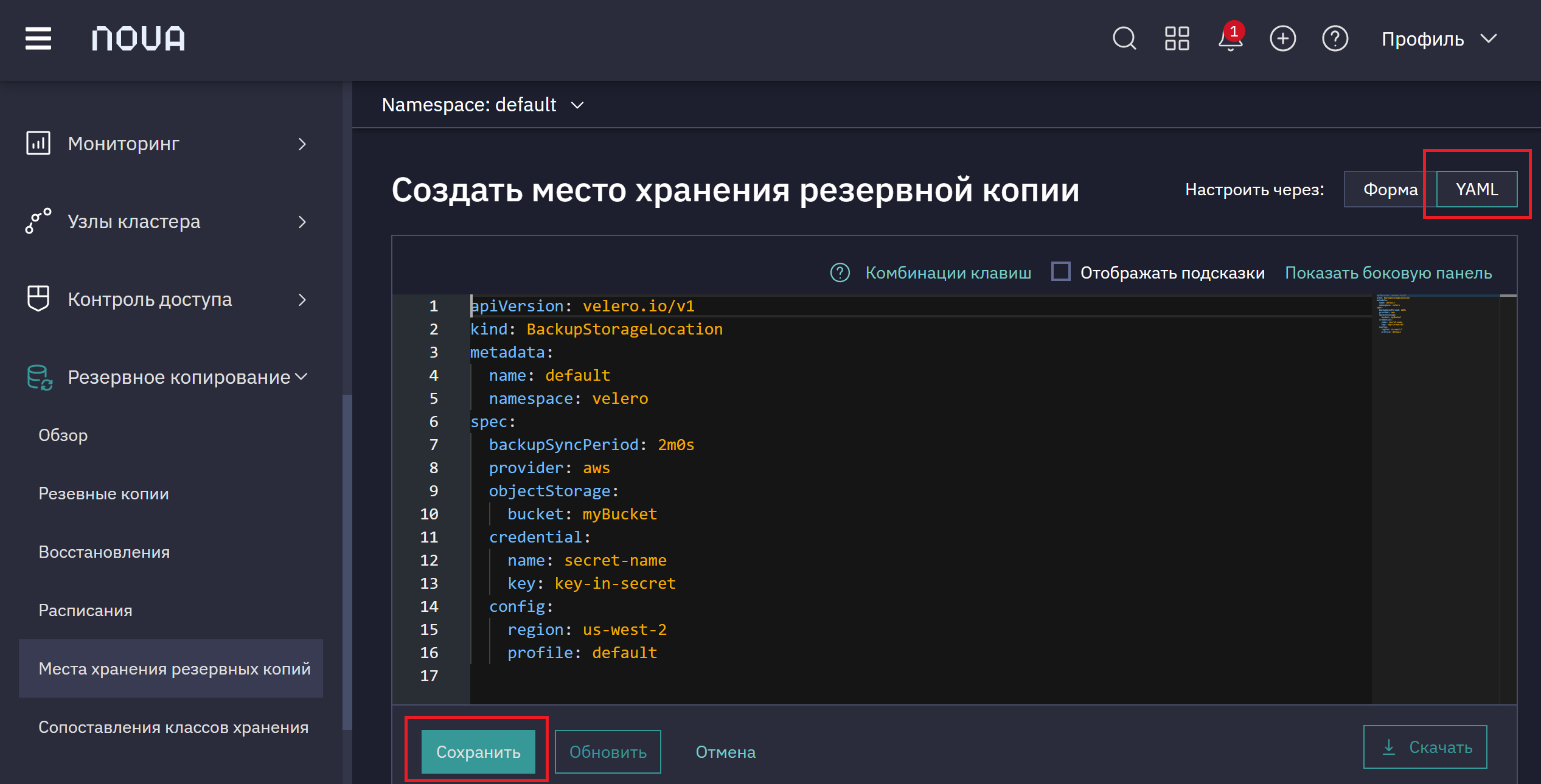Expand the Узлы кластера section
The width and height of the screenshot is (1541, 784).
[302, 222]
